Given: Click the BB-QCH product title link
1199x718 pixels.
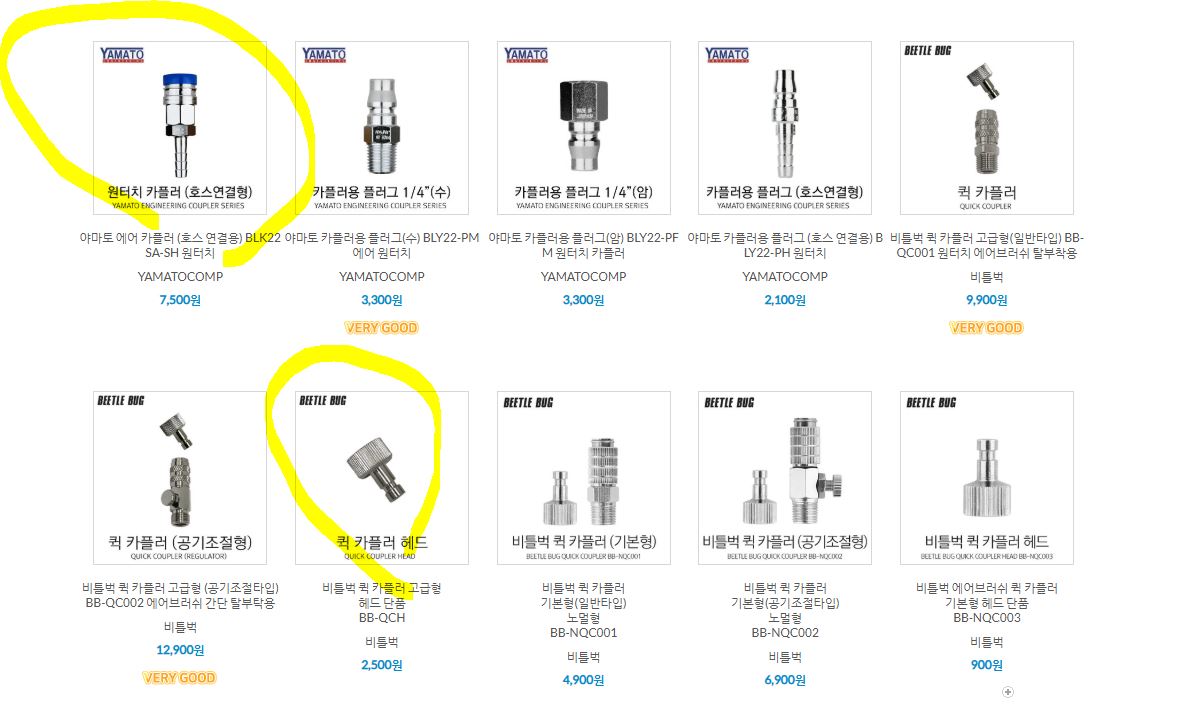Looking at the screenshot, I should pyautogui.click(x=382, y=603).
